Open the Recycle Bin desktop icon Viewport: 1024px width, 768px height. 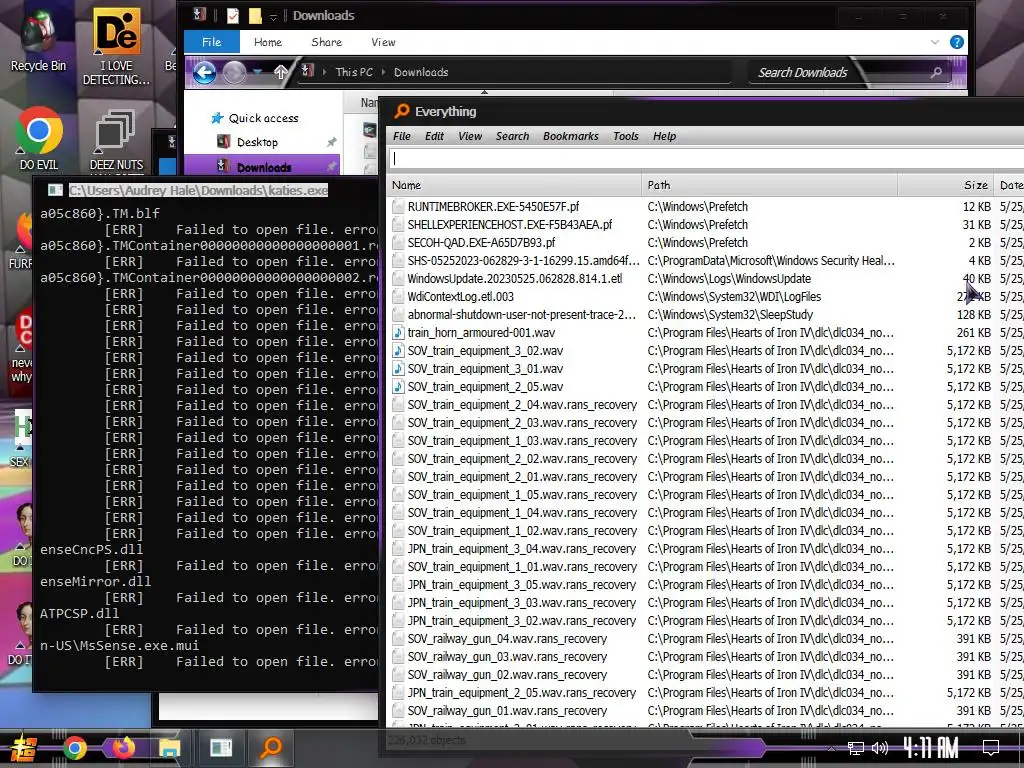[38, 40]
